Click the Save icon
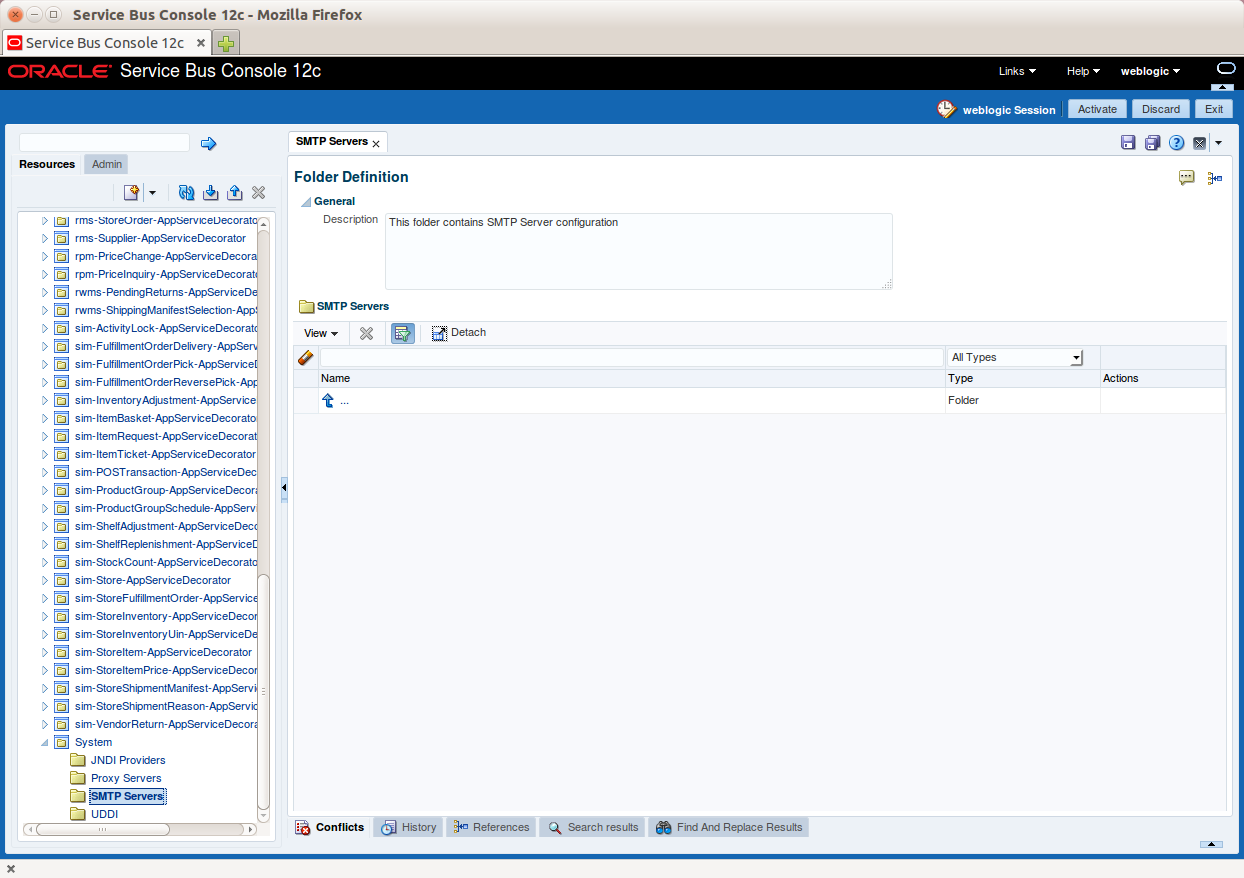The height and width of the screenshot is (878, 1244). click(1128, 143)
